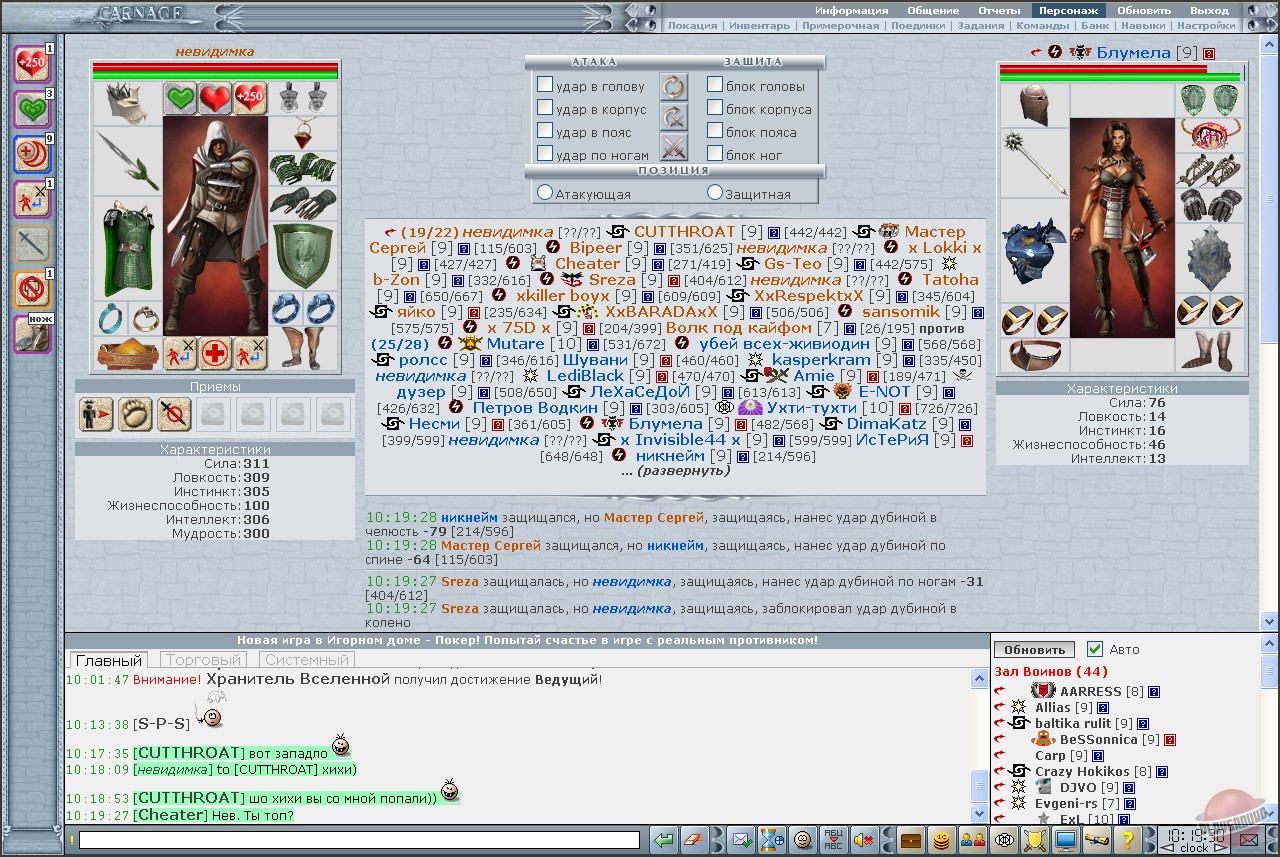This screenshot has width=1280, height=857.
Task: Click the green heart item in left sidebar
Action: tap(30, 109)
